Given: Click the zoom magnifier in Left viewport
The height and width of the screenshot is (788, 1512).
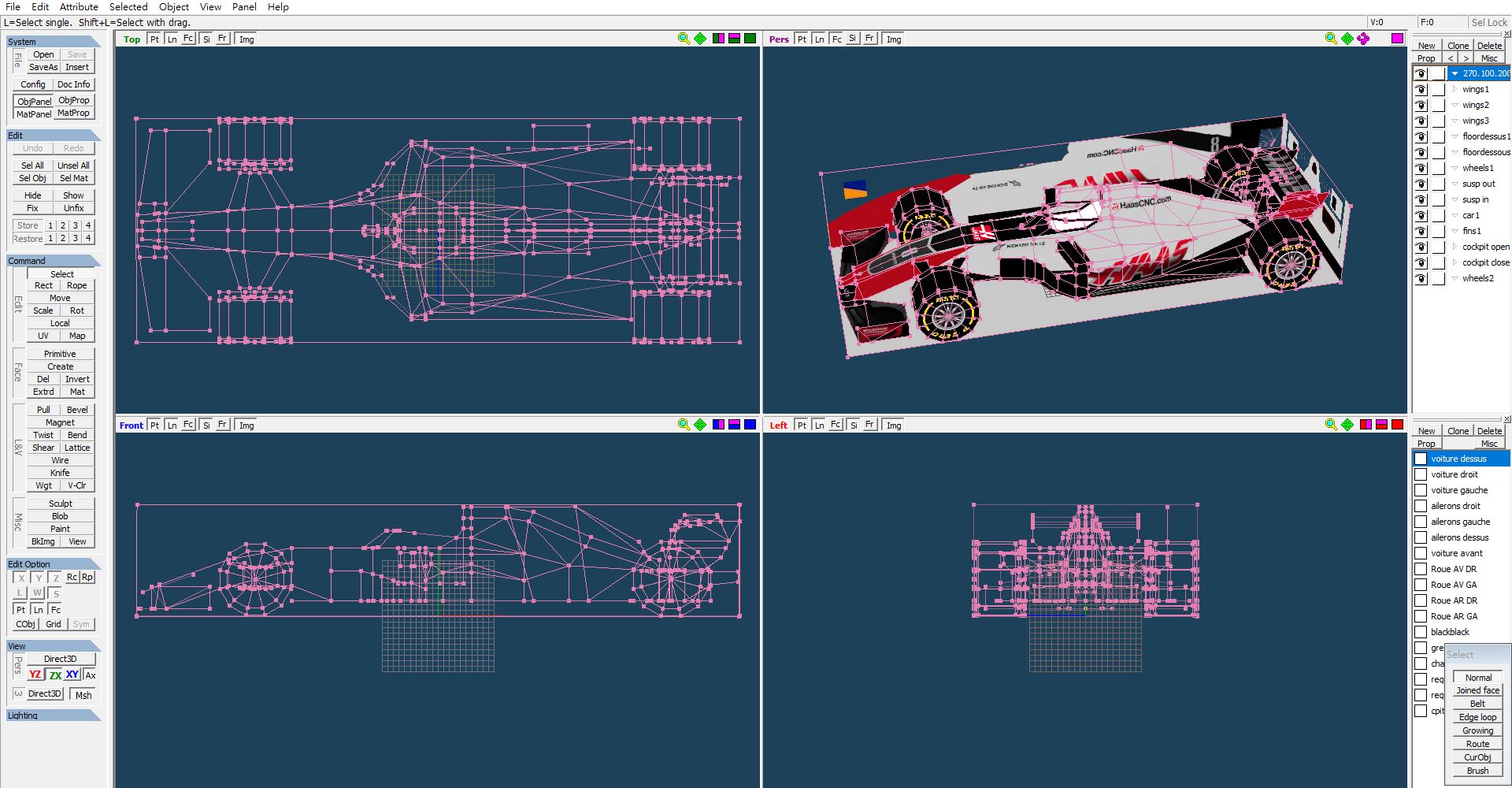Looking at the screenshot, I should (x=1331, y=425).
